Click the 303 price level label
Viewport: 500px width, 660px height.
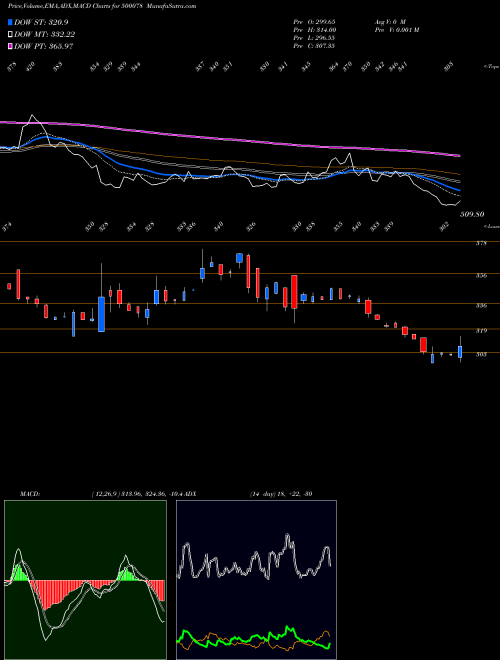(x=481, y=354)
